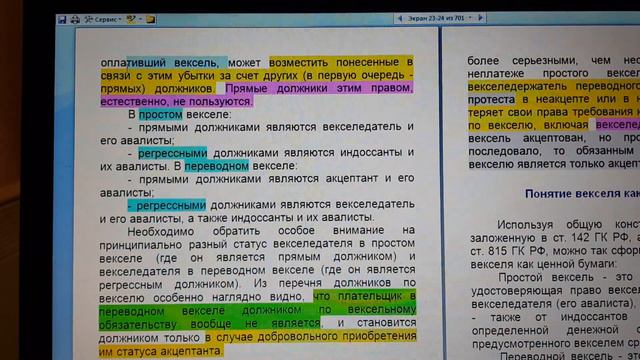Image resolution: width=640 pixels, height=360 pixels.
Task: Go to next screen with right arrow
Action: click(480, 18)
